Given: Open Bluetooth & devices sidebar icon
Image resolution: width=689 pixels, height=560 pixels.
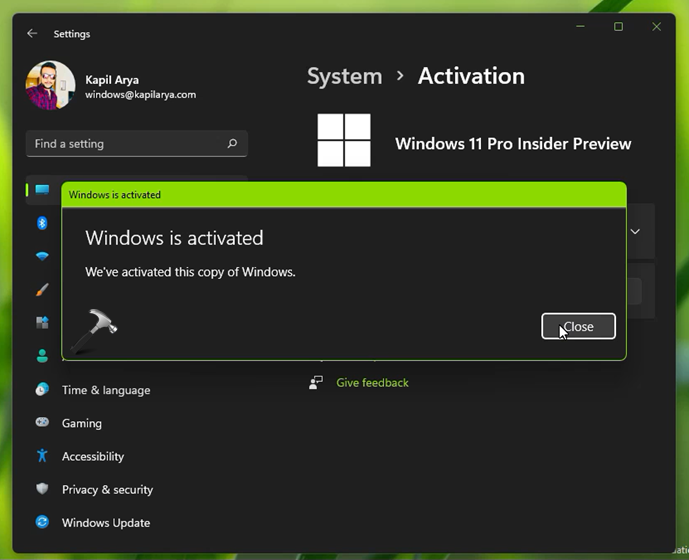Looking at the screenshot, I should 42,223.
